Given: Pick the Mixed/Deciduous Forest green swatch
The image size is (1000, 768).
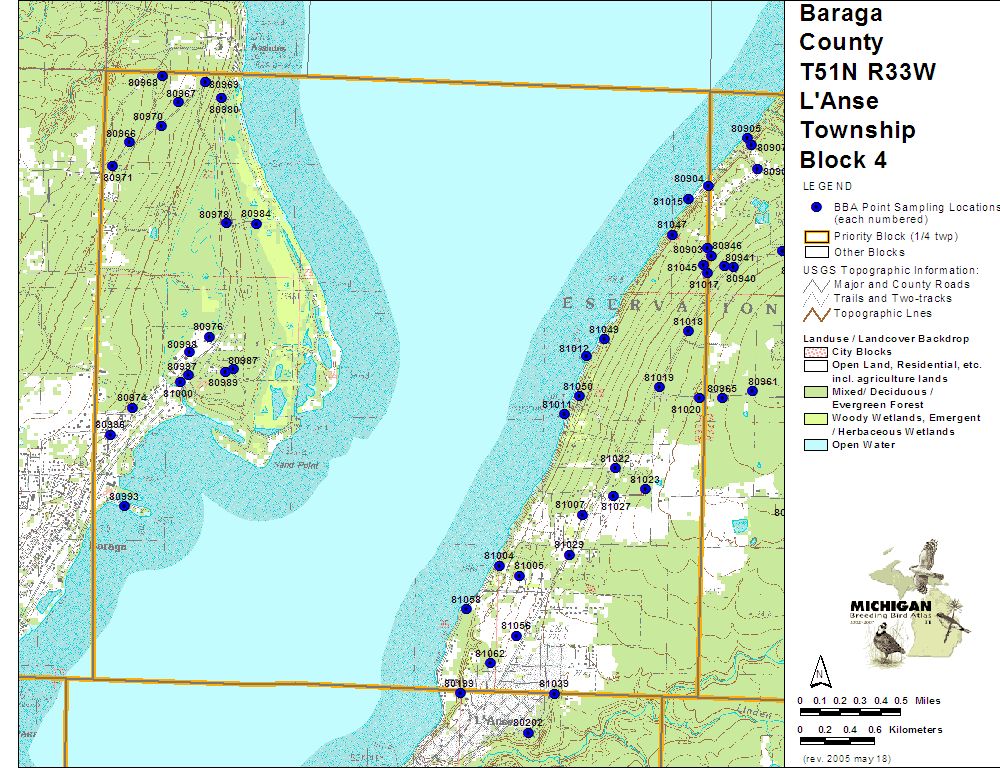Looking at the screenshot, I should (817, 392).
